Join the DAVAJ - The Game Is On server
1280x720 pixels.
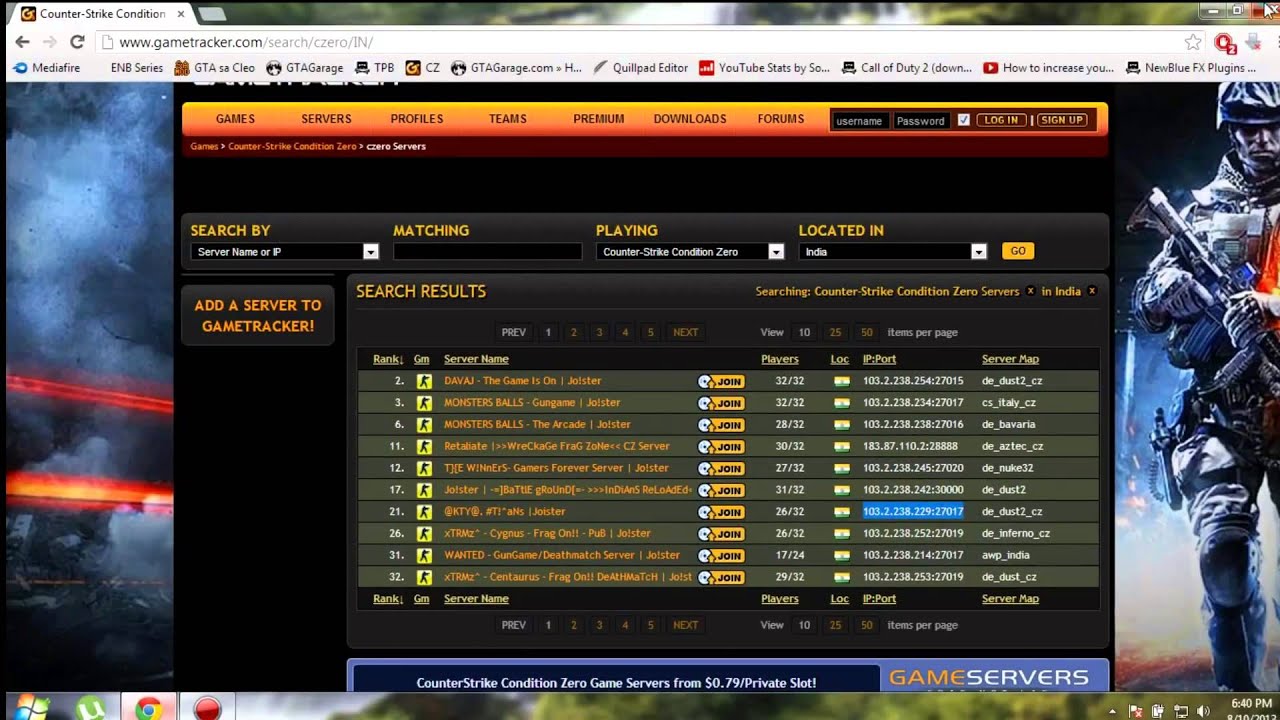click(721, 381)
